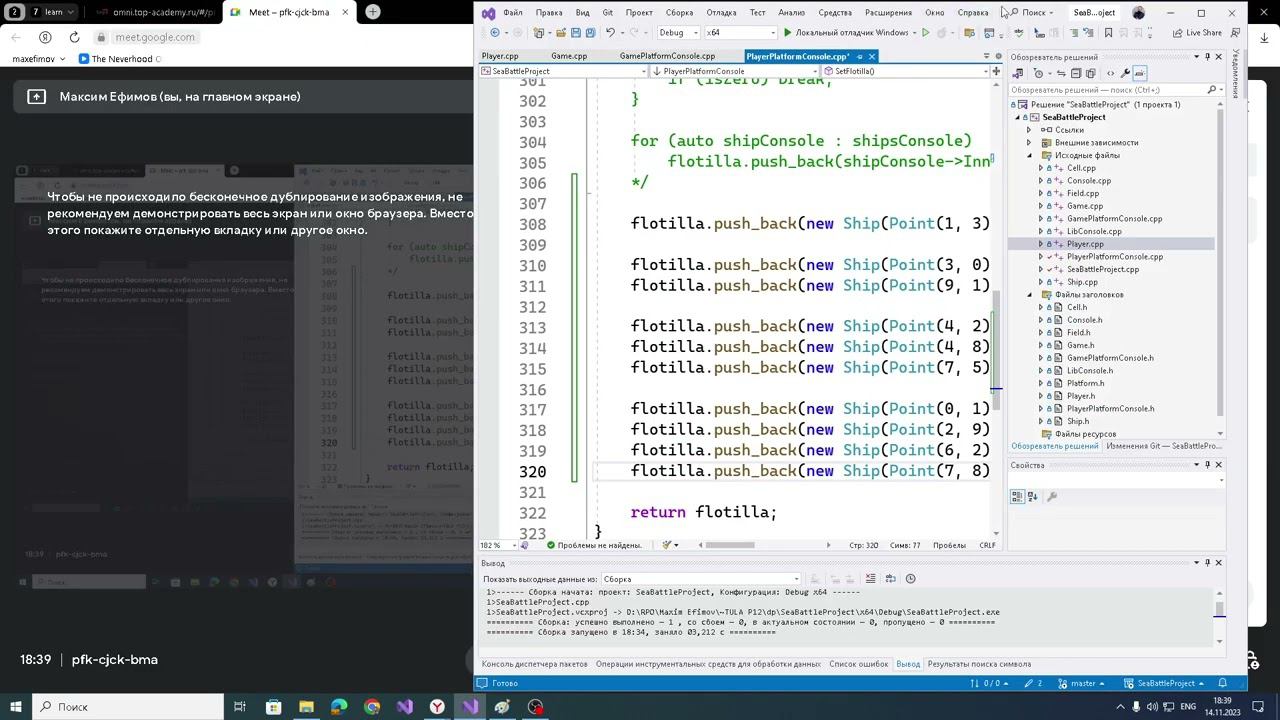Open the Отладка menu
The width and height of the screenshot is (1280, 720).
721,13
